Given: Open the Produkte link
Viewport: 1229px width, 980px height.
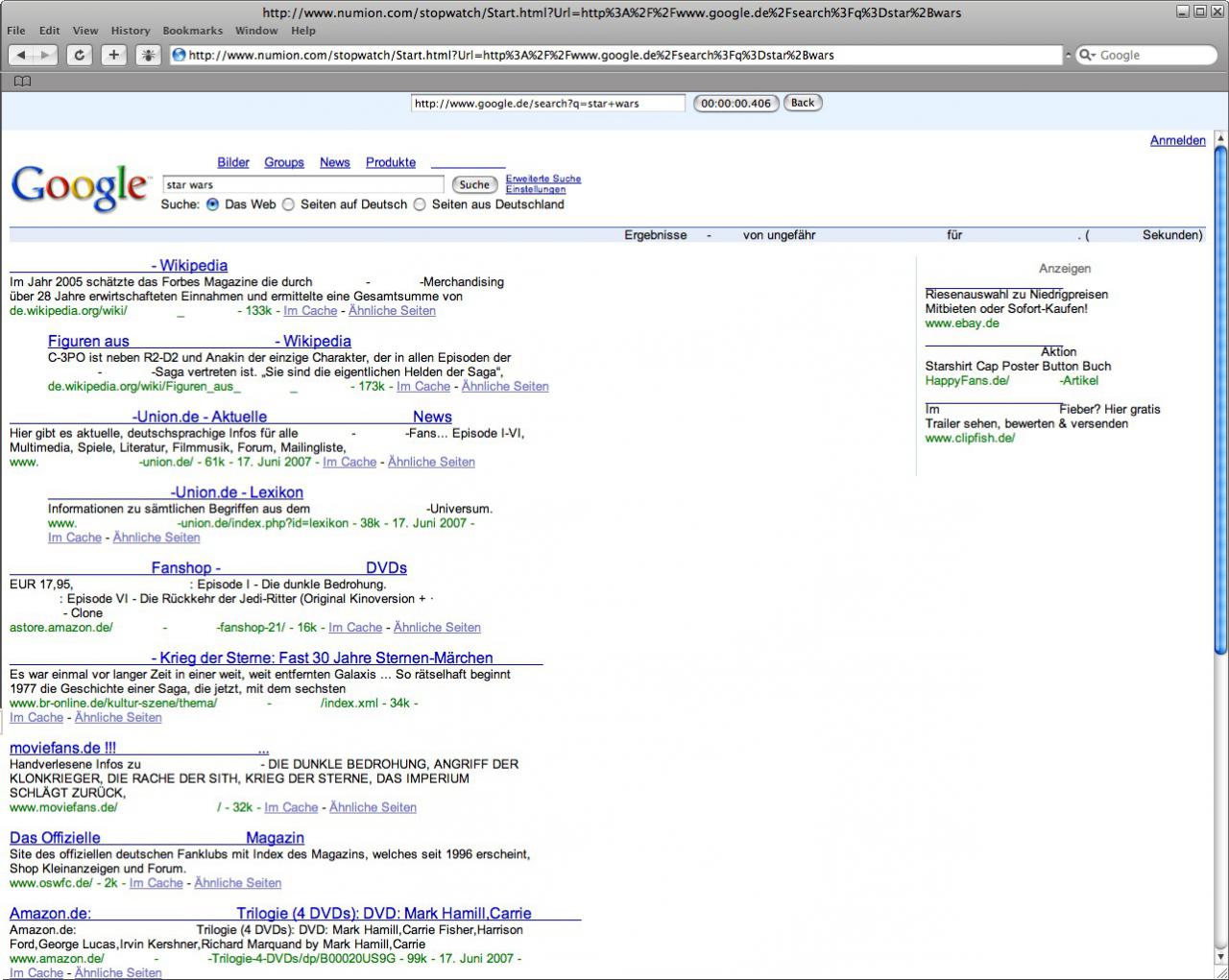Looking at the screenshot, I should pos(391,163).
